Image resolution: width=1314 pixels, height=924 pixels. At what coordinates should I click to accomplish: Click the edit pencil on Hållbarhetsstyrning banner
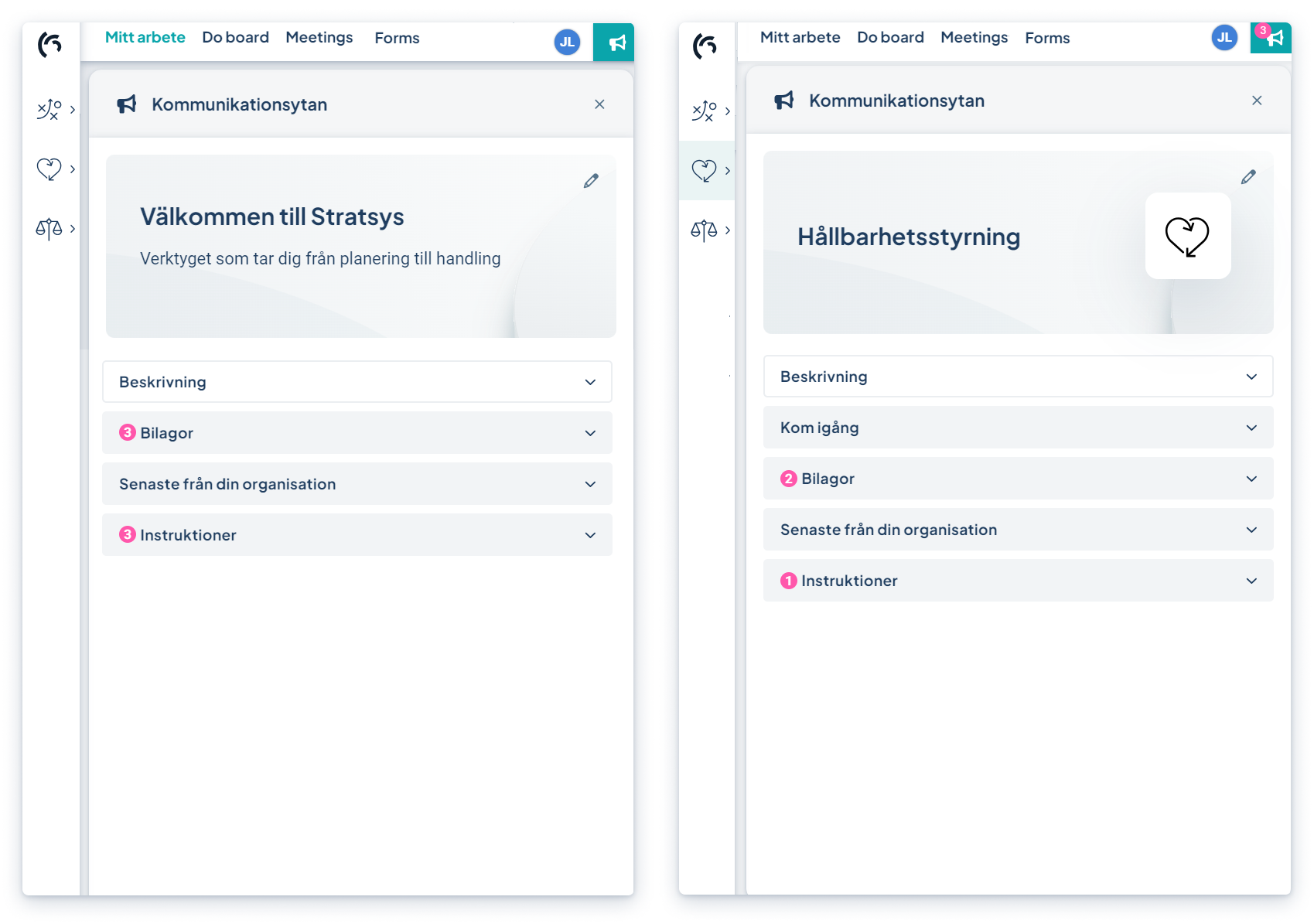tap(1248, 177)
